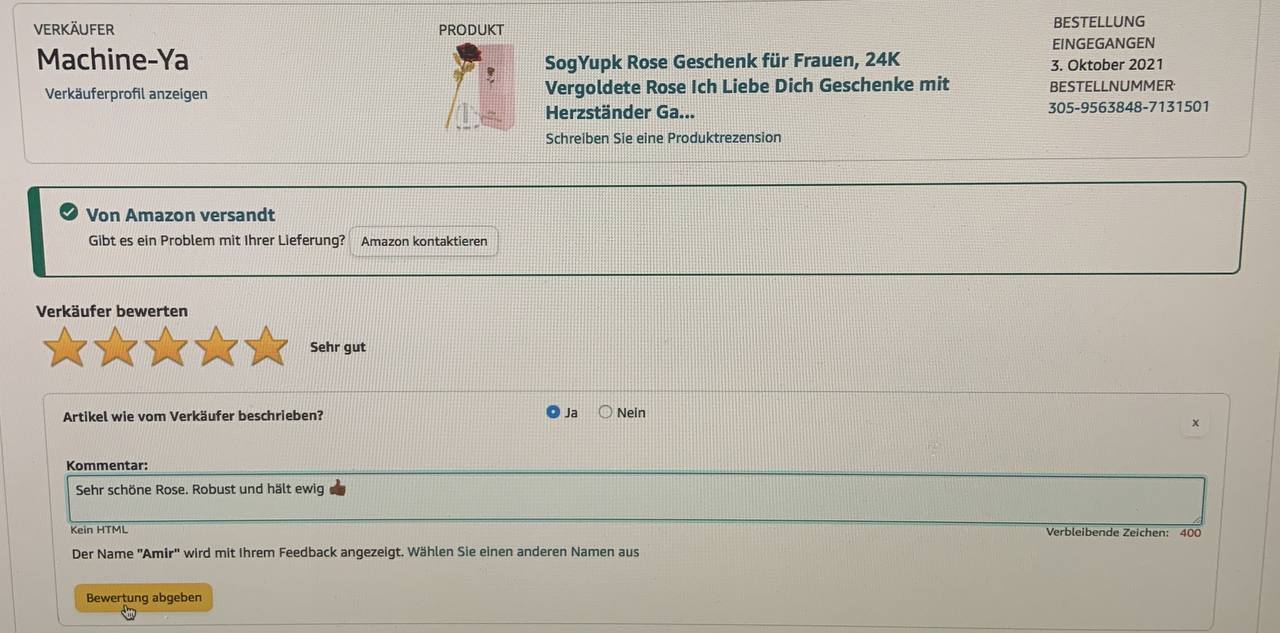Choose Nein for item as described
Viewport: 1280px width, 633px height.
click(605, 412)
